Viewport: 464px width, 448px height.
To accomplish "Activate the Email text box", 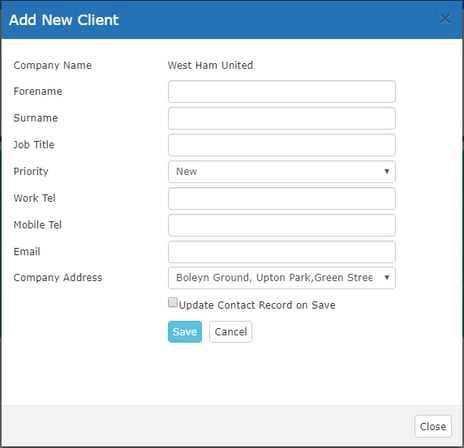I will [x=282, y=252].
